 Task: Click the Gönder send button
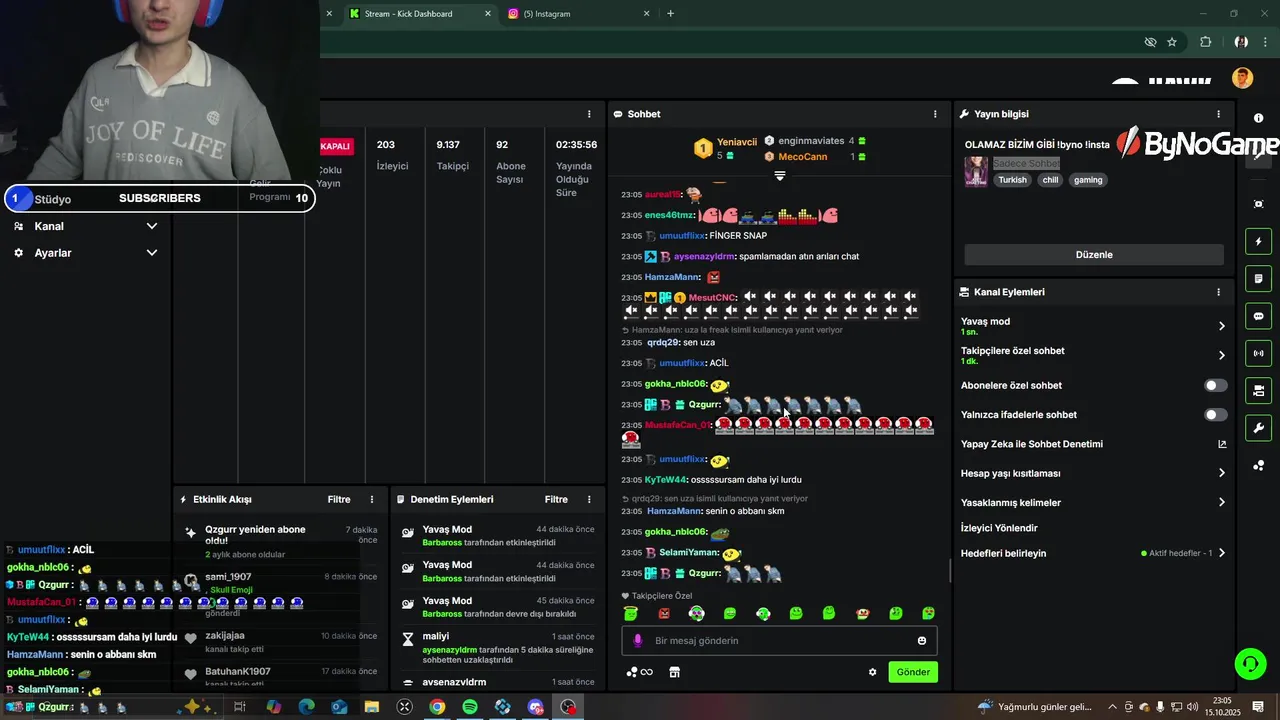coord(912,672)
